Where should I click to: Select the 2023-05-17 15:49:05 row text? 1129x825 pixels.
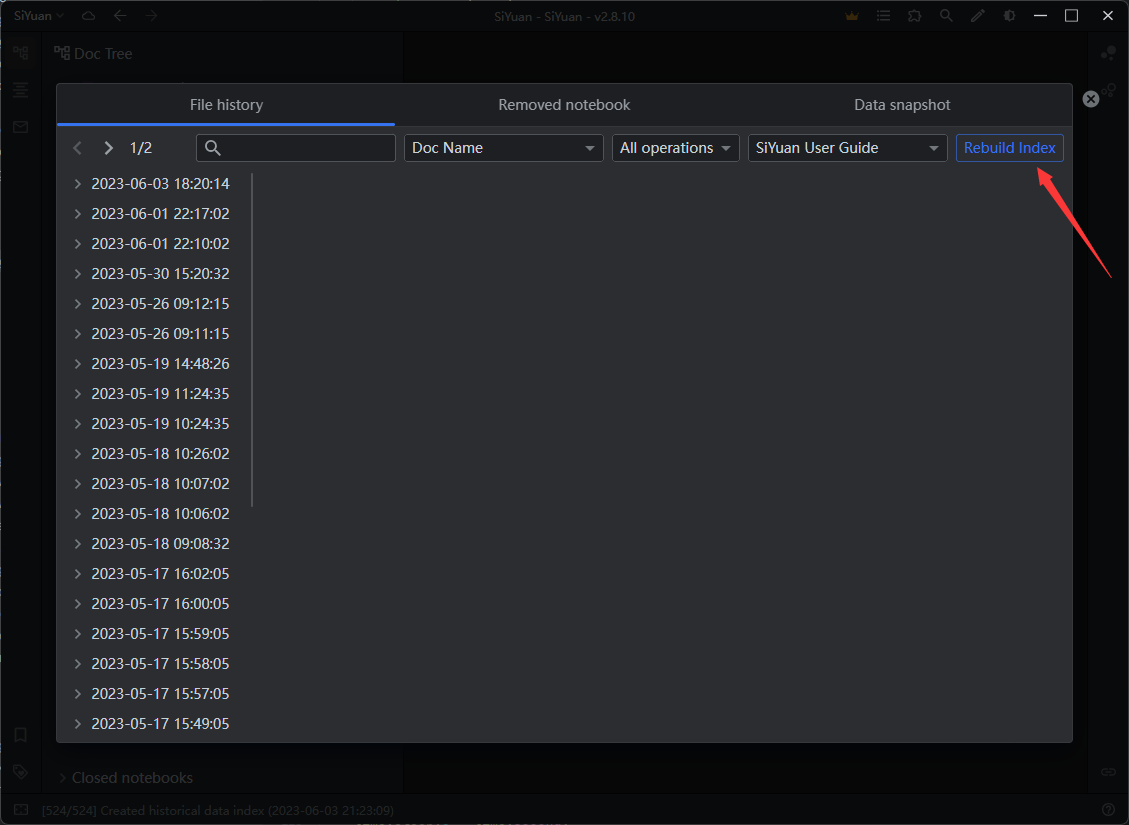pyautogui.click(x=160, y=723)
